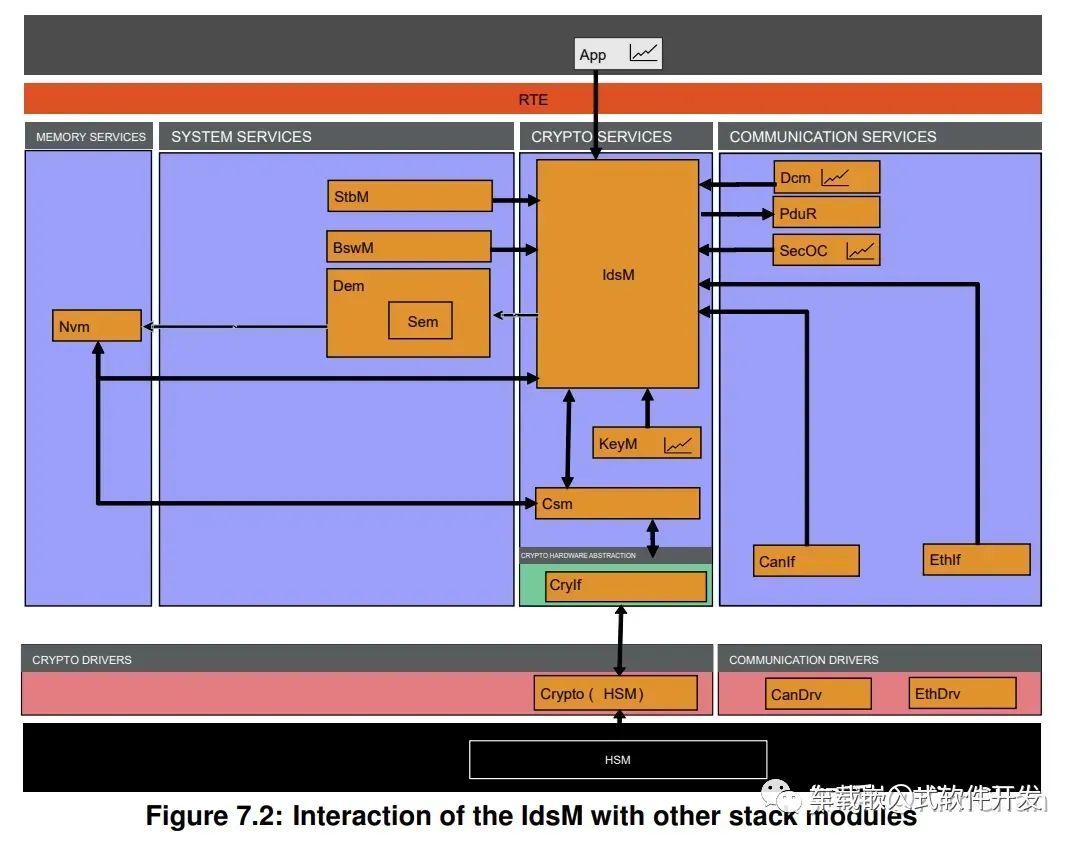Click the Sem sub-block inside Dem
Screen dimensions: 1077x845
420,321
